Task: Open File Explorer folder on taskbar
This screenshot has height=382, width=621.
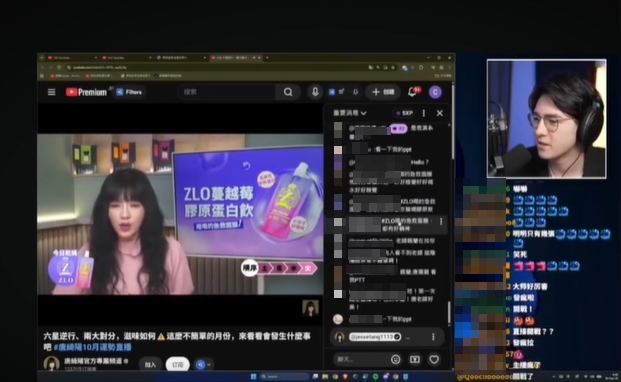Action: tap(325, 376)
